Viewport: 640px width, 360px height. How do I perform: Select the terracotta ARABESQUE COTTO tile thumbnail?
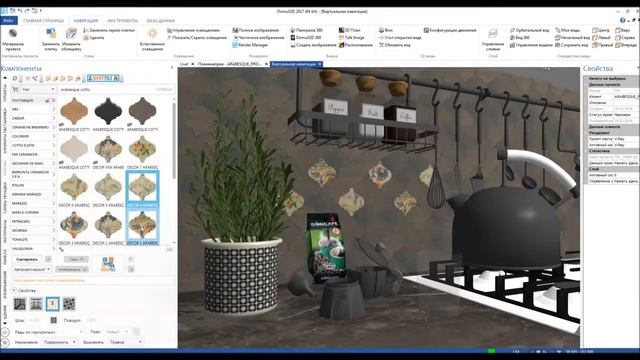click(74, 111)
